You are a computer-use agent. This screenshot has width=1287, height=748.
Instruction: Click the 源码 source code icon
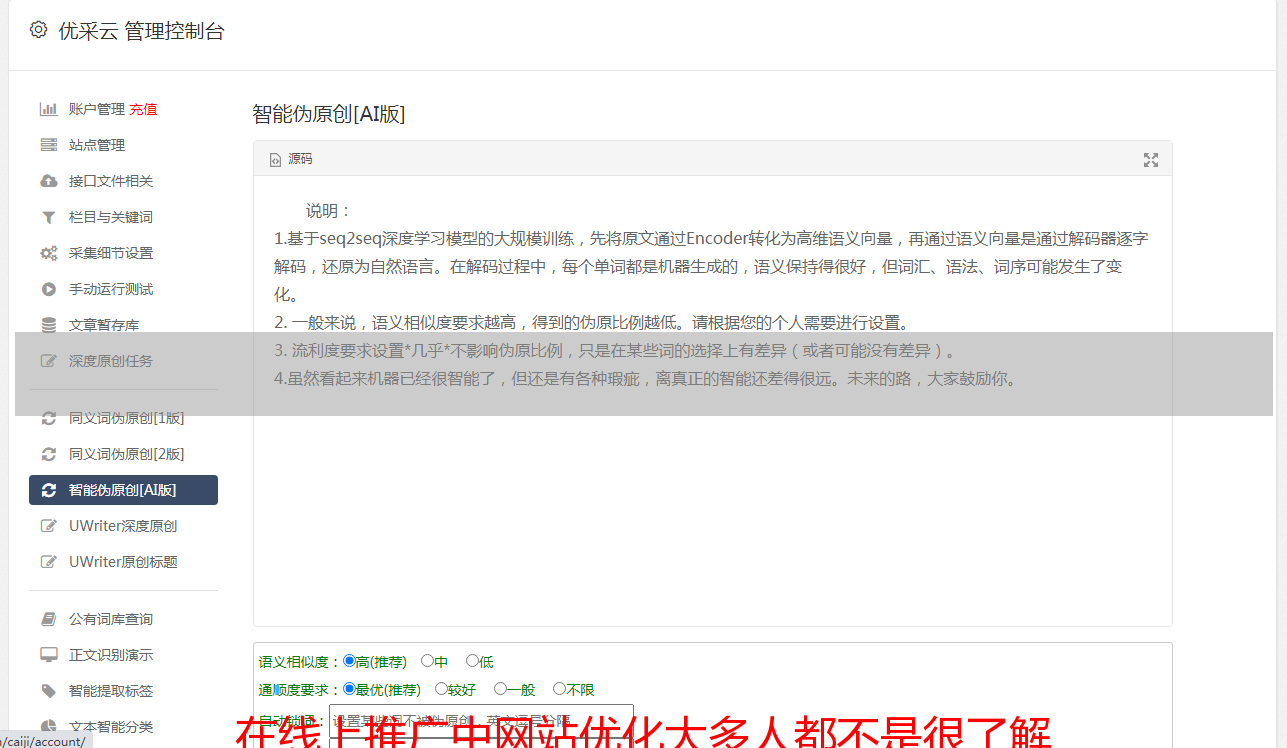[x=275, y=160]
